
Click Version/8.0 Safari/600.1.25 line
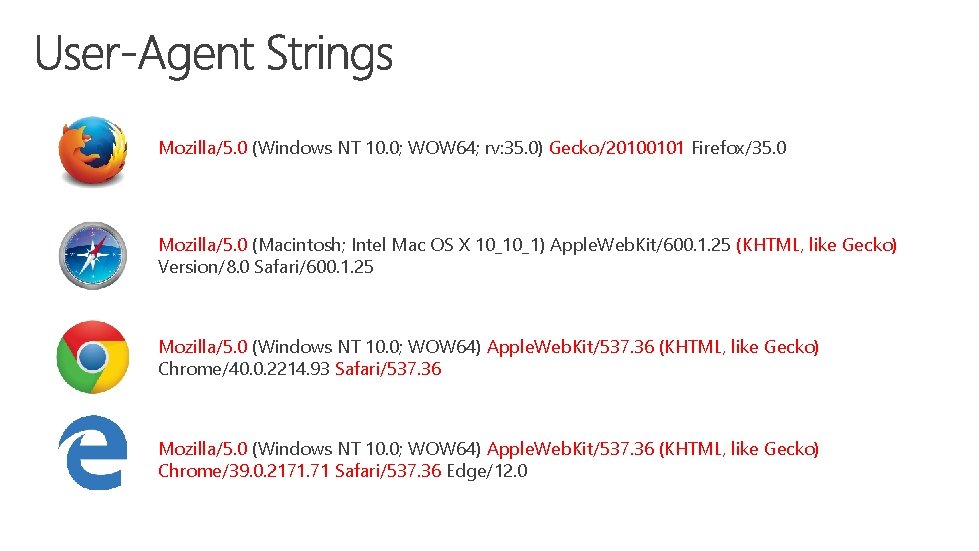coord(265,267)
